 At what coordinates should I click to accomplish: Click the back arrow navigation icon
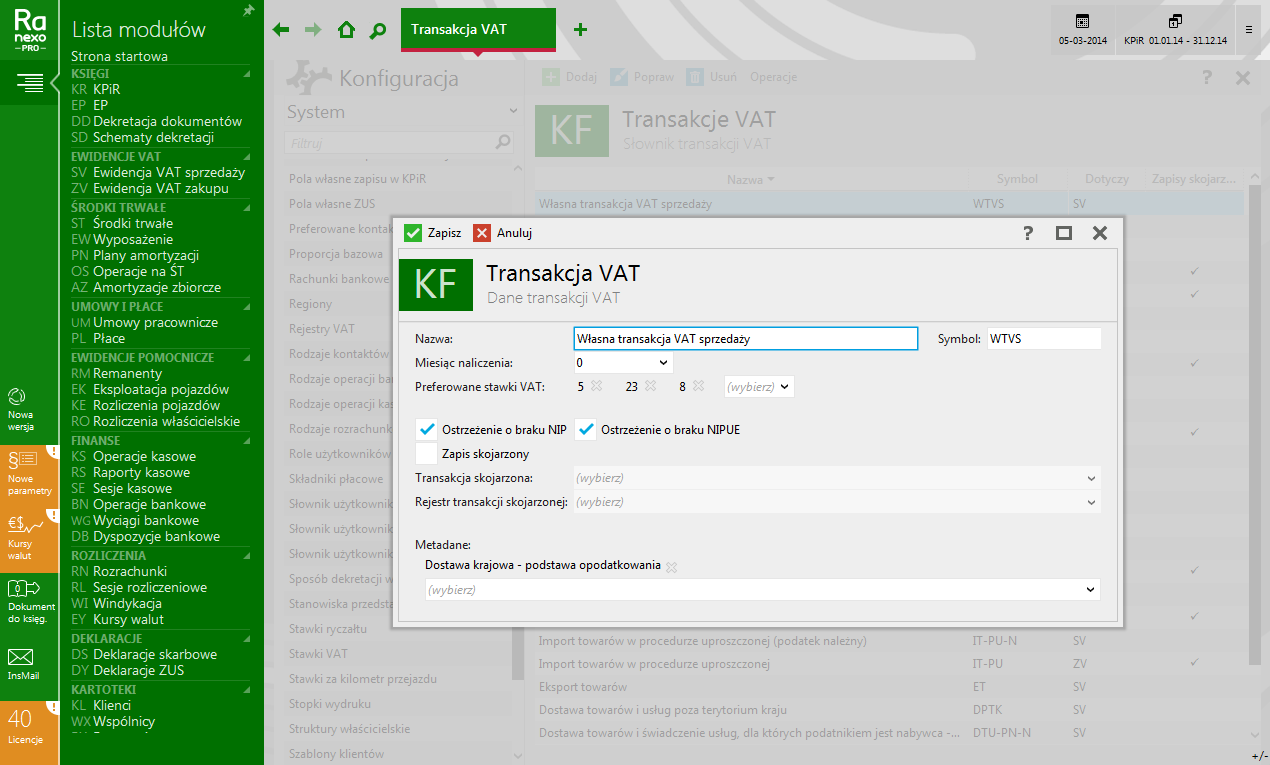pyautogui.click(x=281, y=30)
